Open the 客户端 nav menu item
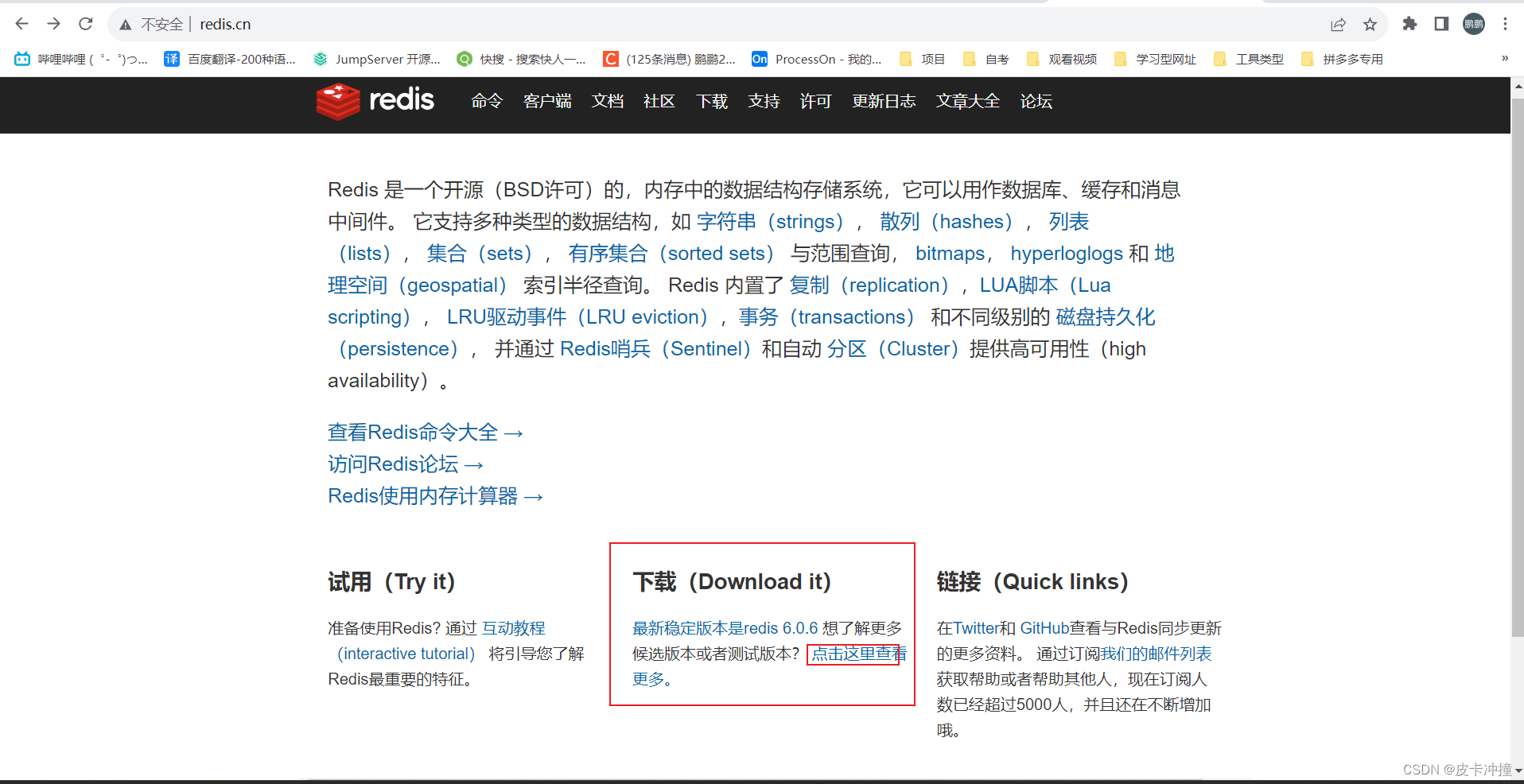 point(547,101)
